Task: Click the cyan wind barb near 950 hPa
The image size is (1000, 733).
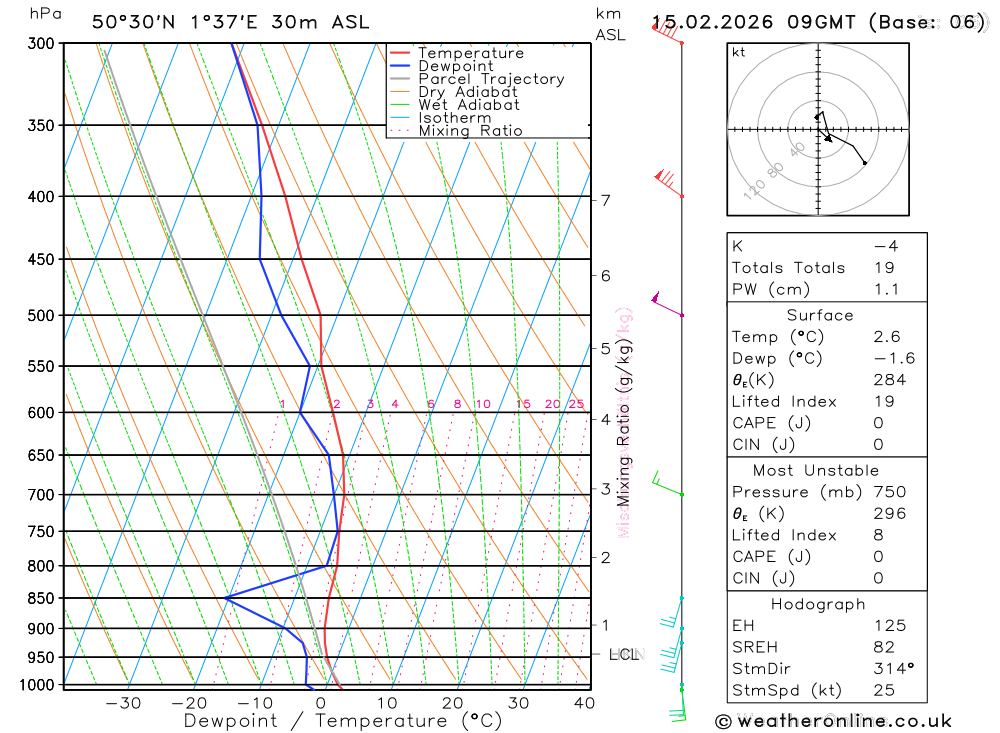Action: coord(672,657)
